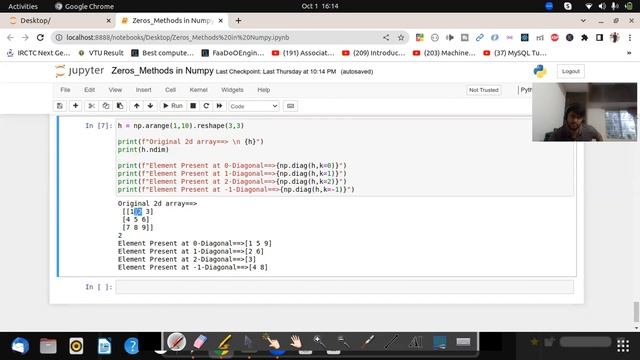Copy selected cells icon
This screenshot has width=640, height=360.
pos(106,106)
